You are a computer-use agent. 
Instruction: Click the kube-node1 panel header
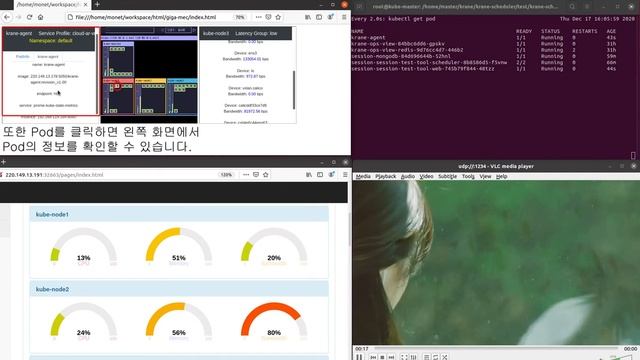click(x=179, y=214)
